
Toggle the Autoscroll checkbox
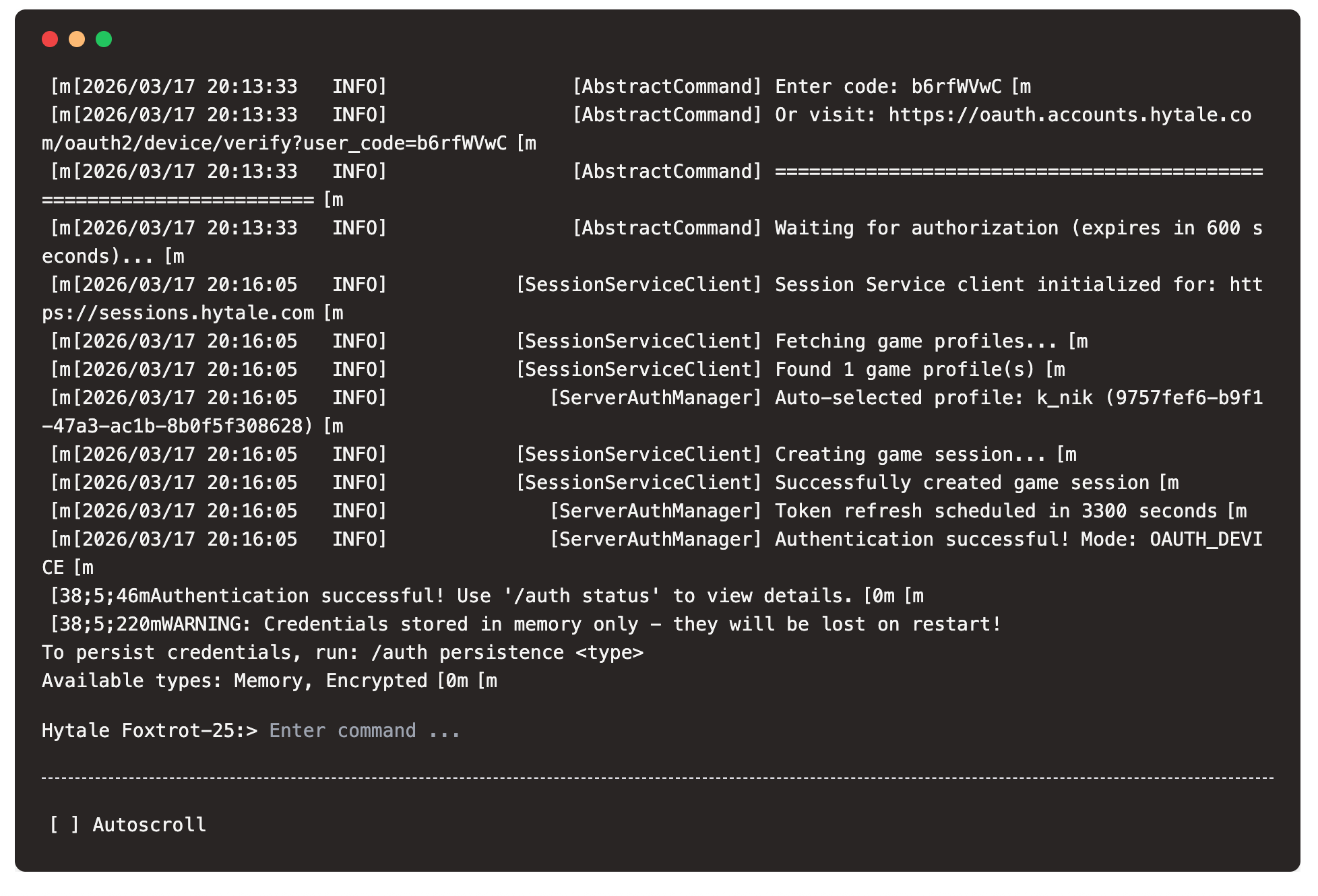point(64,825)
